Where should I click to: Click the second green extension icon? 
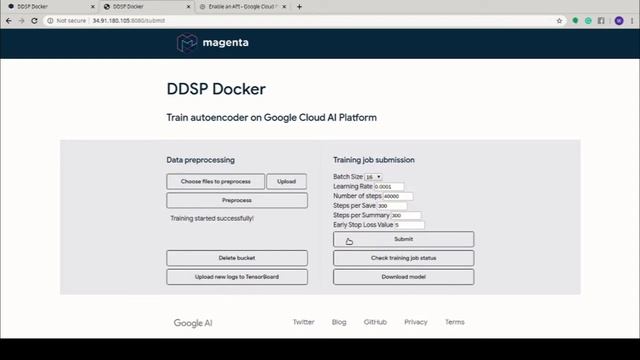[x=588, y=20]
